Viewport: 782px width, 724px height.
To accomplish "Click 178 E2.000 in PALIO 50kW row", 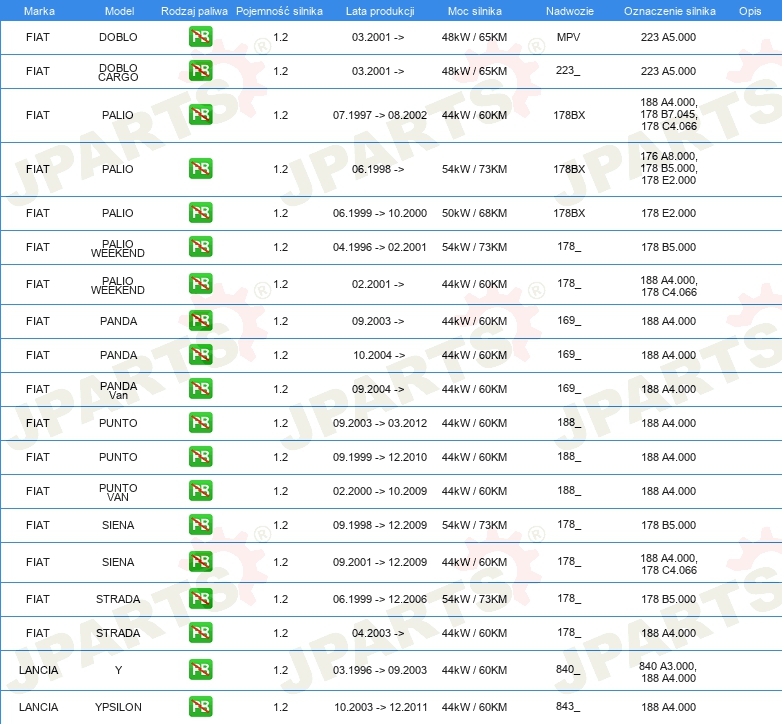I will tap(668, 213).
